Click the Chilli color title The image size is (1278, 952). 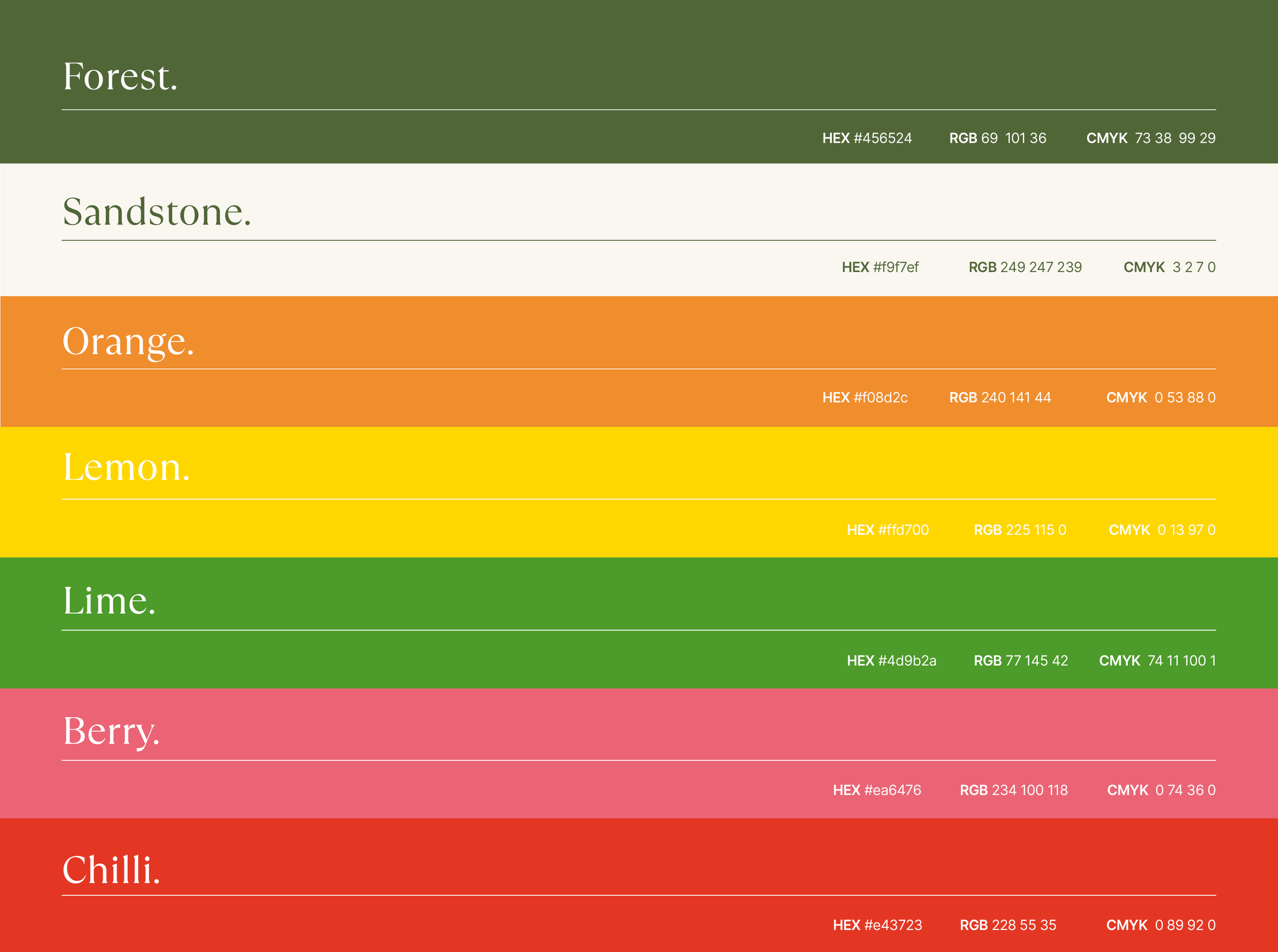point(110,870)
